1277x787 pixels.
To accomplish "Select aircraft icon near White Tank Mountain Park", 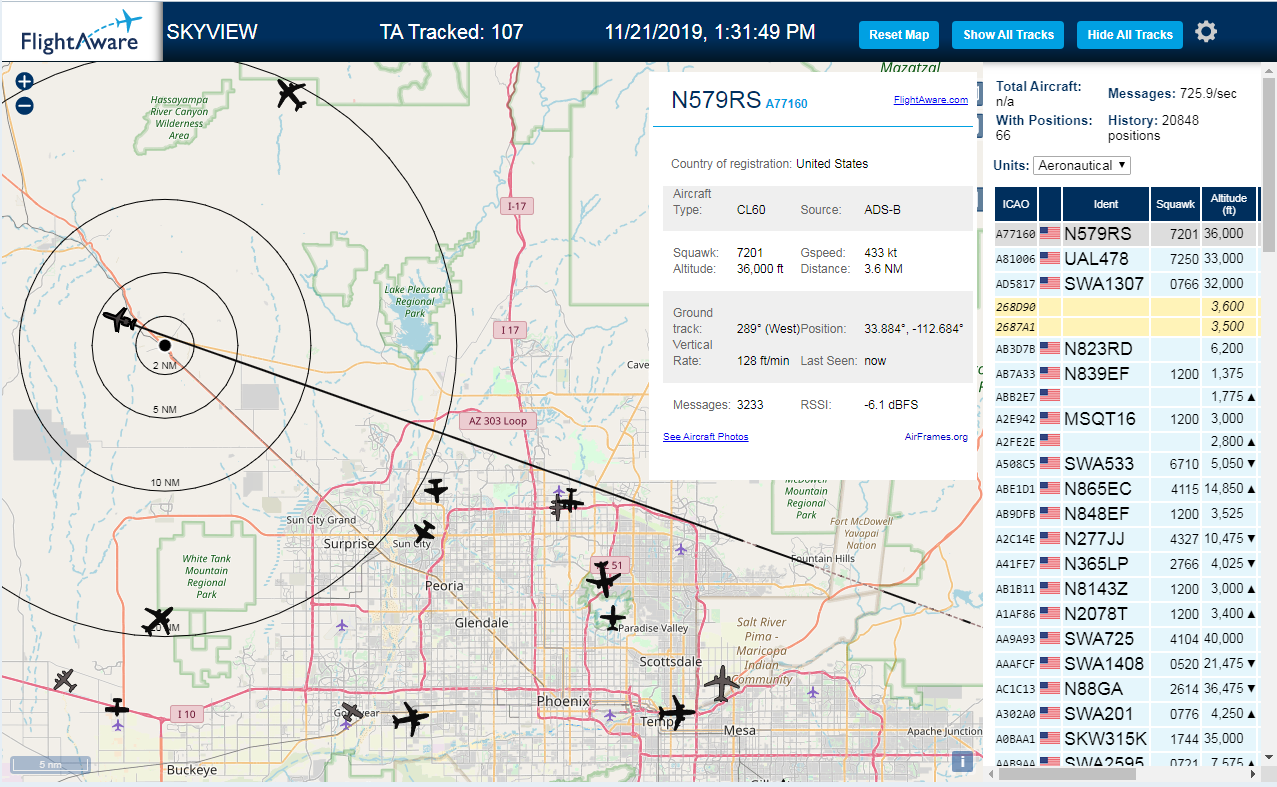I will tap(158, 620).
